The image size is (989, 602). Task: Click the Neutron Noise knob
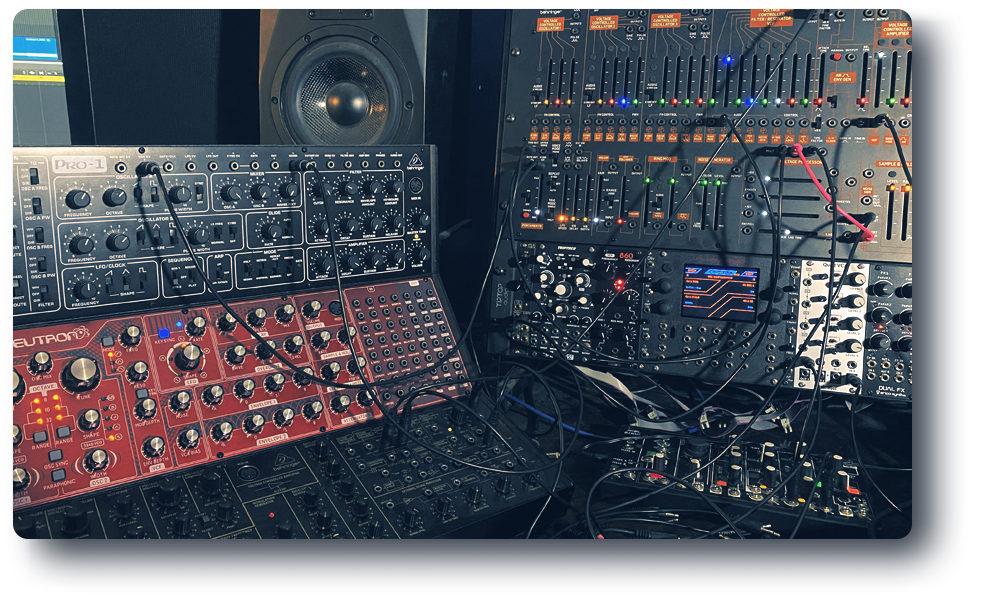point(181,401)
